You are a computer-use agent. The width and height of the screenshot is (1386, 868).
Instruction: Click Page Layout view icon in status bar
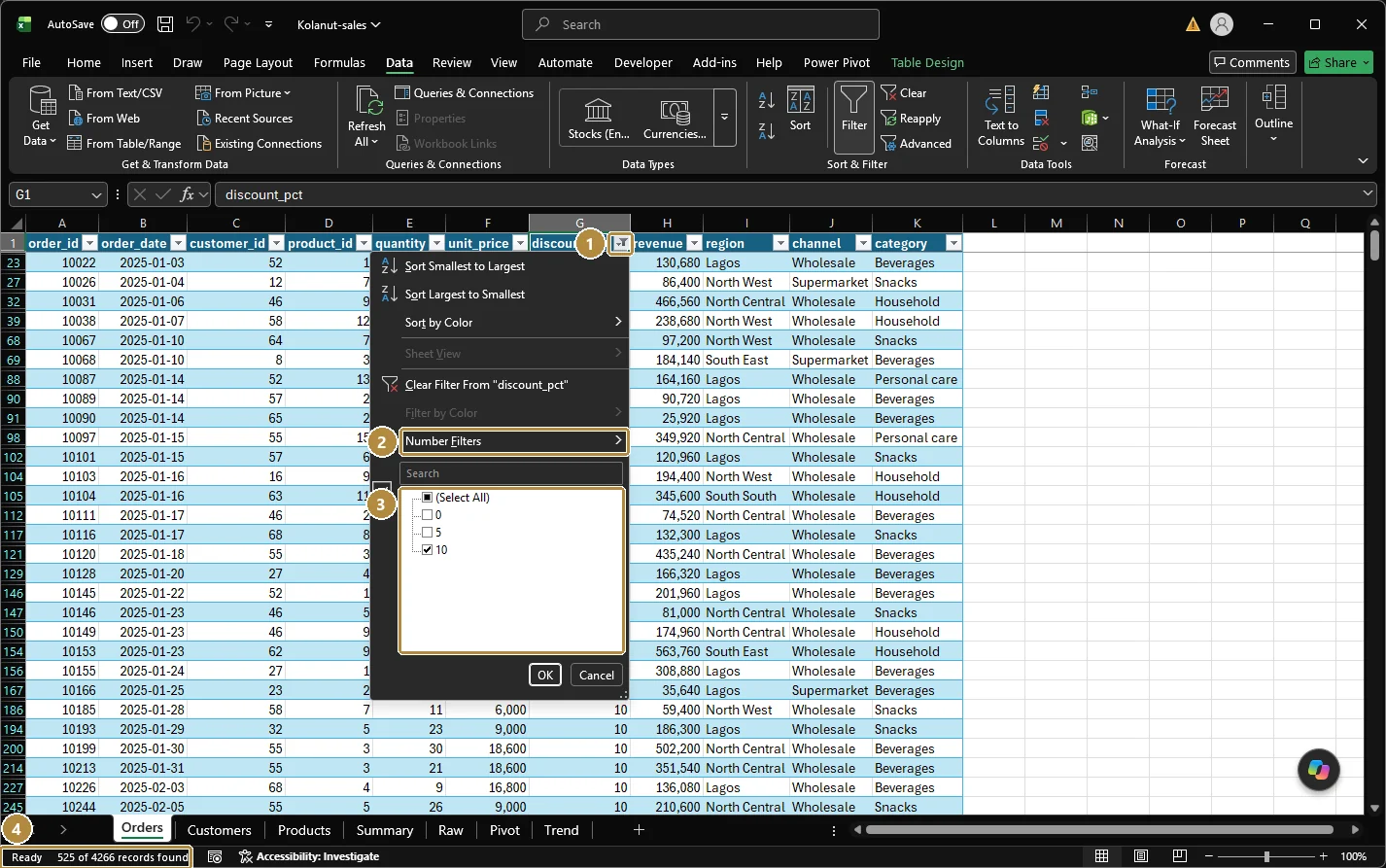[1141, 856]
